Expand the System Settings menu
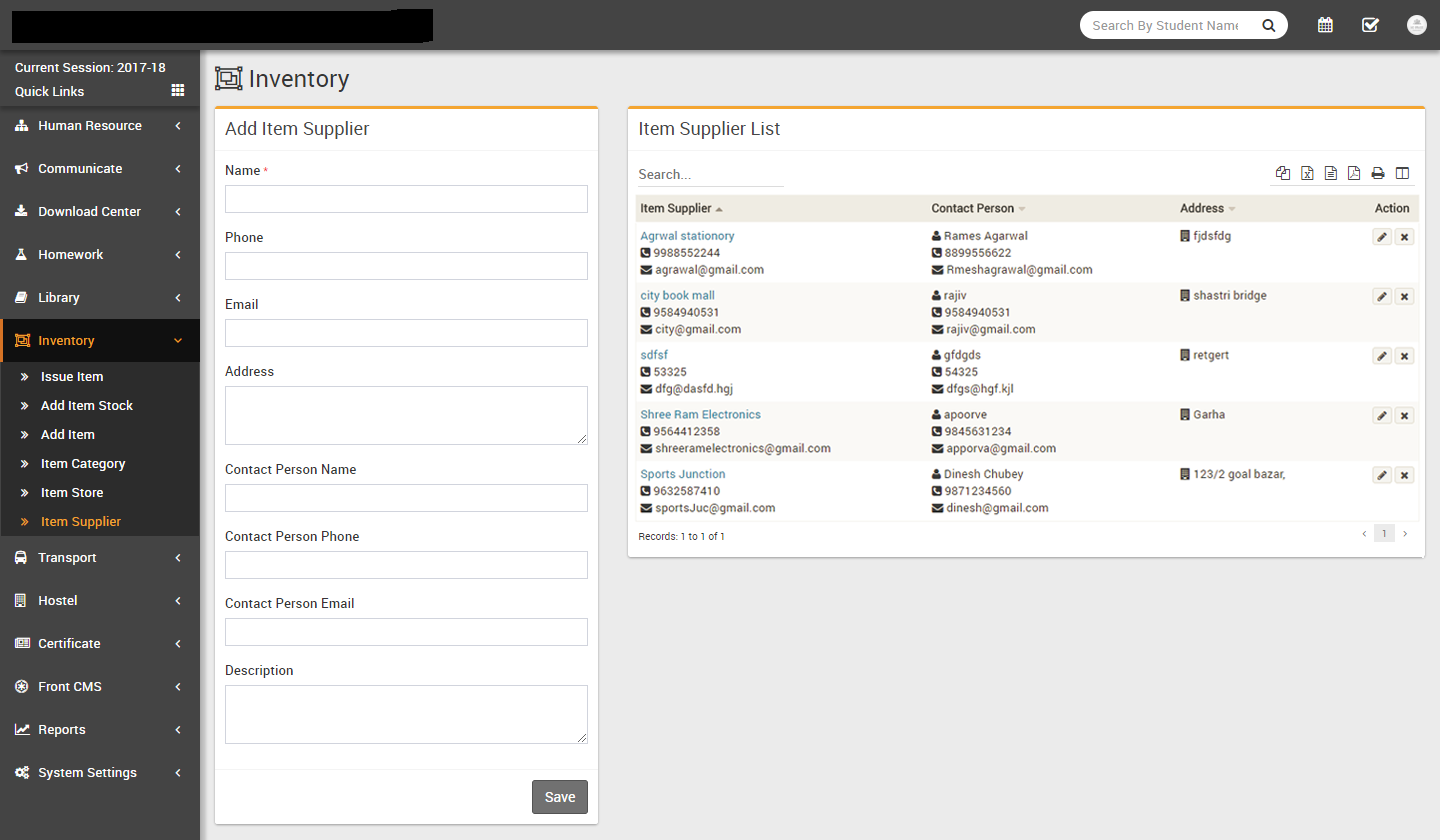The image size is (1440, 840). [99, 773]
